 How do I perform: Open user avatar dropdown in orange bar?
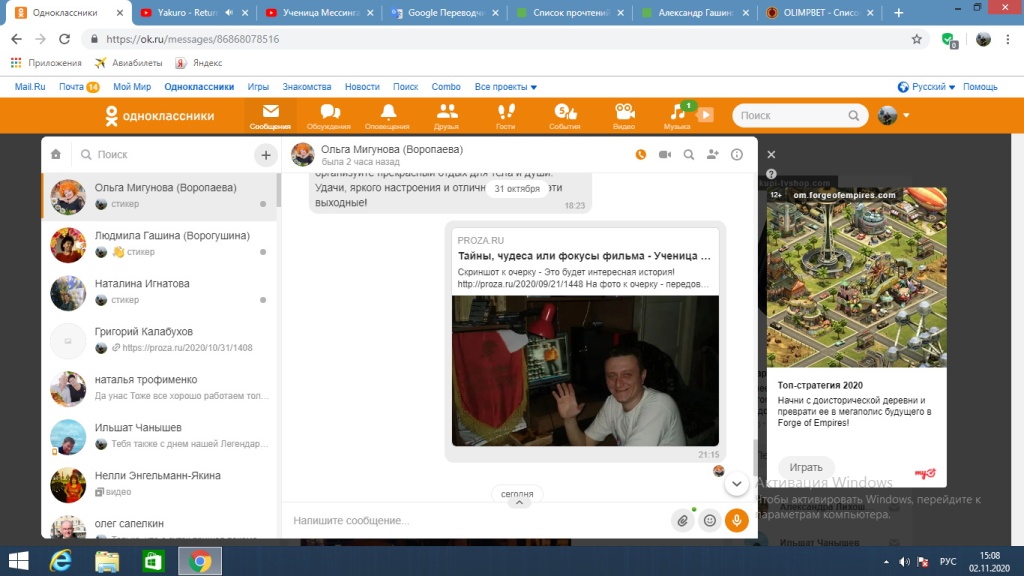pos(893,116)
